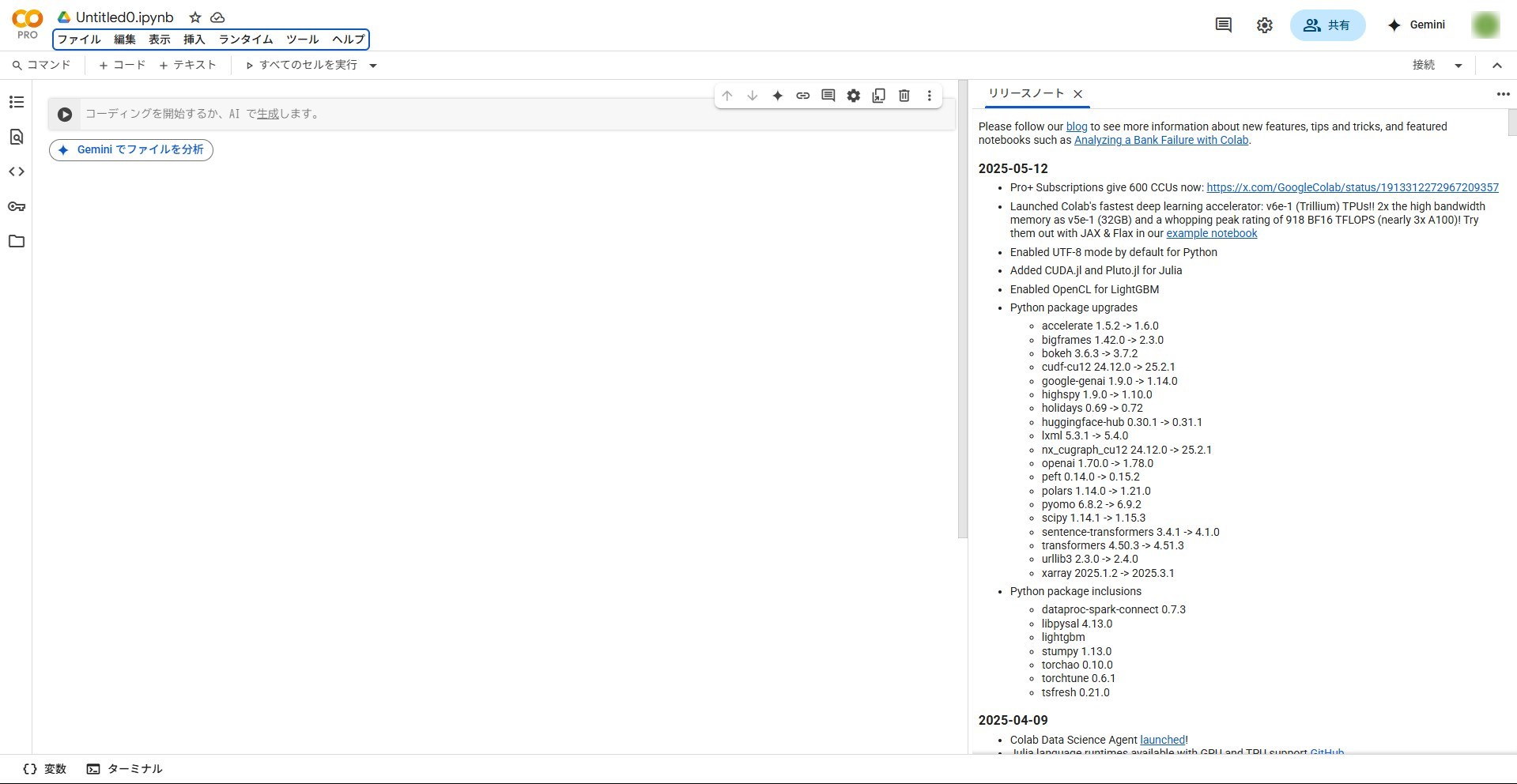Close the リリースノート tab
Image resolution: width=1517 pixels, height=784 pixels.
click(1077, 94)
